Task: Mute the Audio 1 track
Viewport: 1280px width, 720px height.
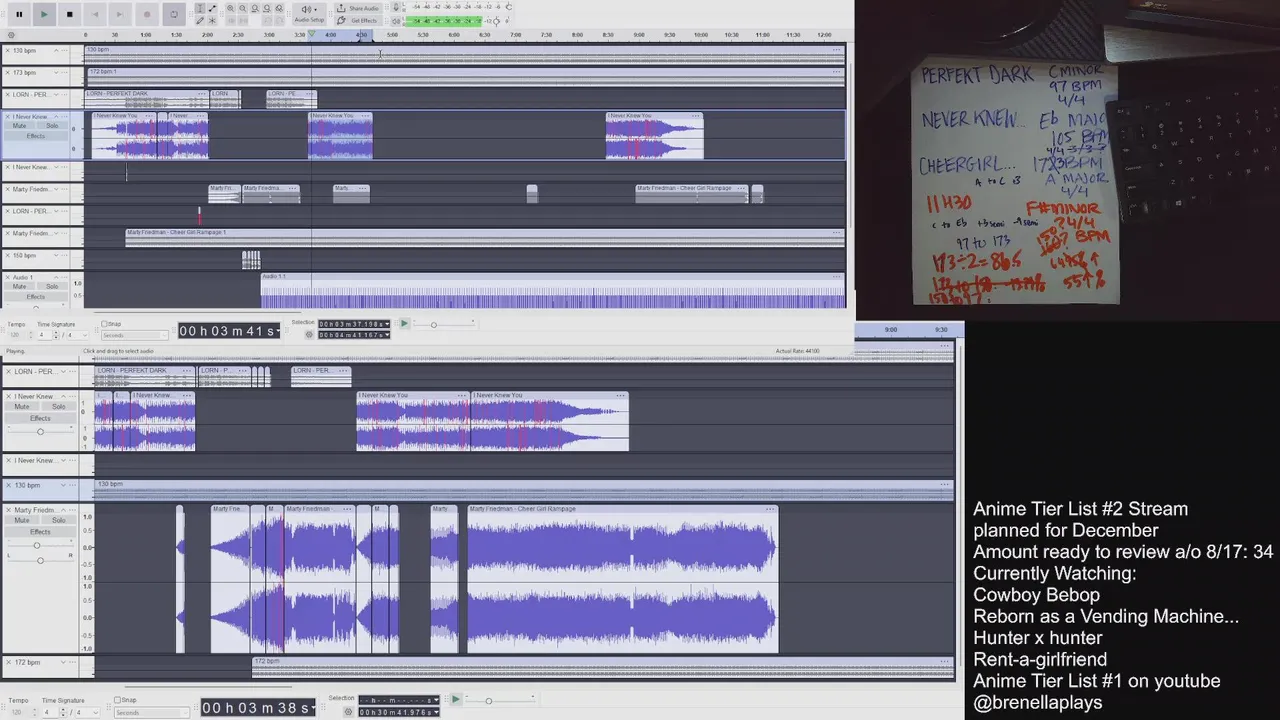Action: pos(19,287)
